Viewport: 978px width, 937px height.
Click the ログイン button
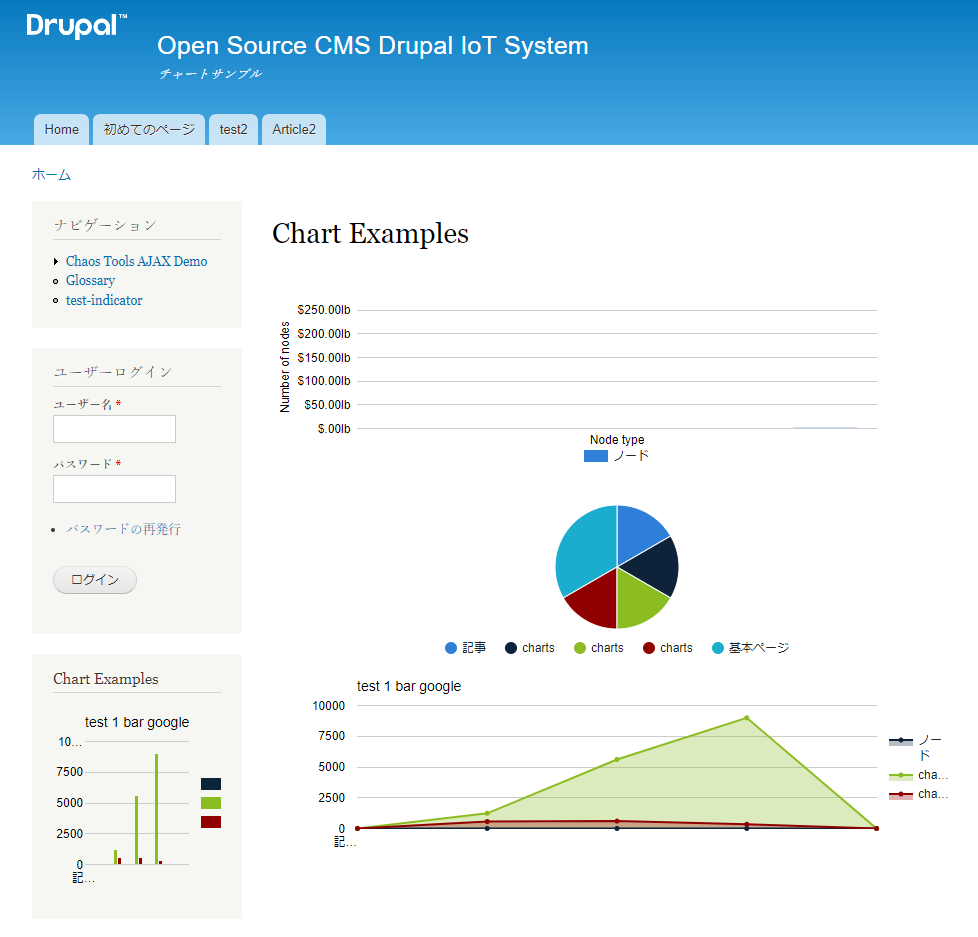[x=95, y=580]
